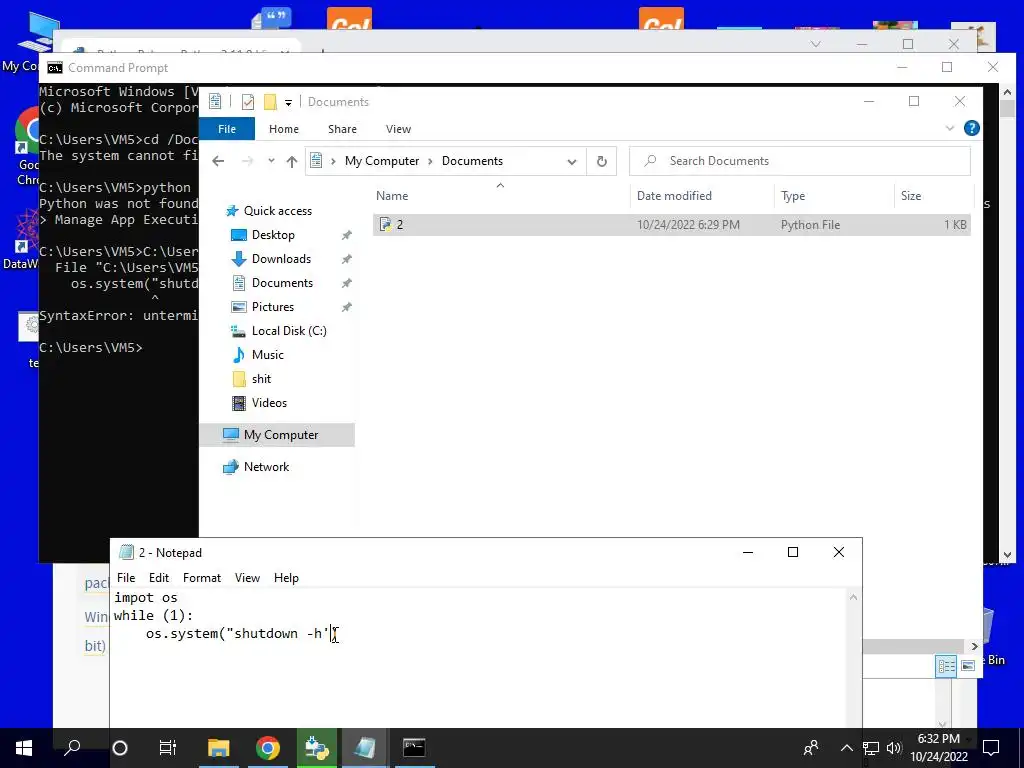This screenshot has width=1024, height=768.
Task: Go back in File Explorer
Action: click(x=218, y=161)
